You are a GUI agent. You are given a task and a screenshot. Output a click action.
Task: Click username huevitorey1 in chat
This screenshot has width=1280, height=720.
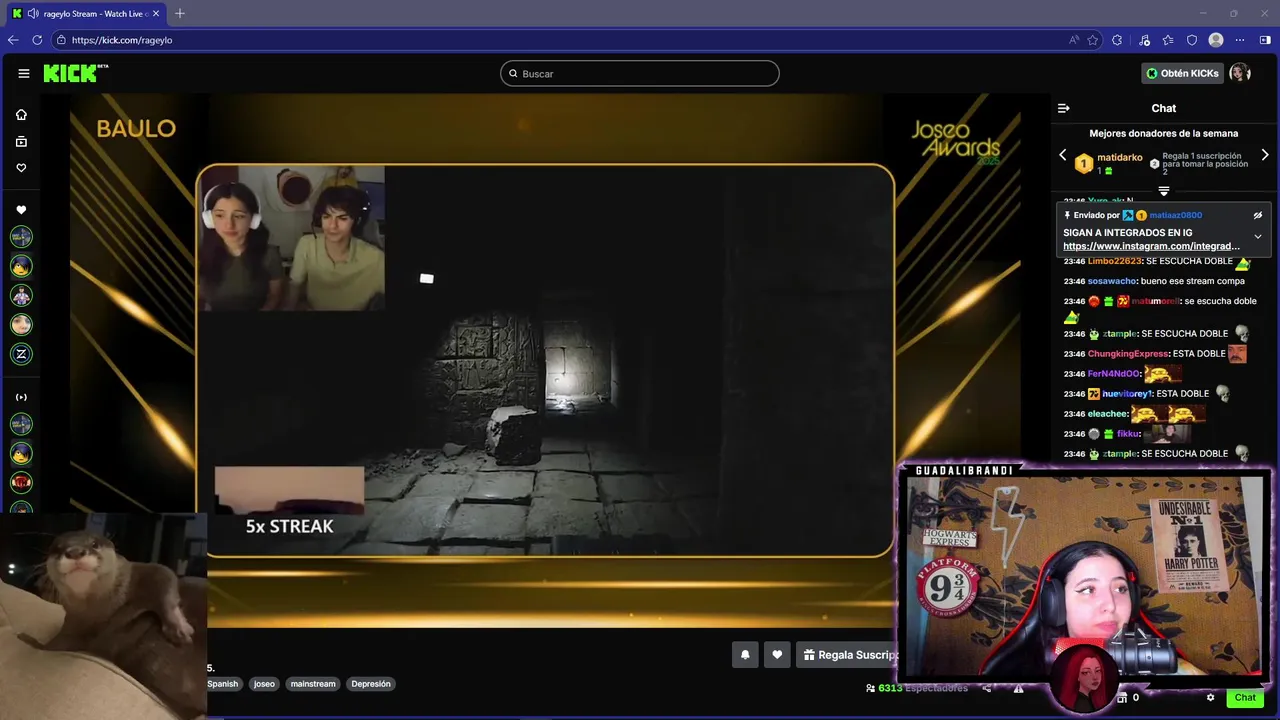1127,393
